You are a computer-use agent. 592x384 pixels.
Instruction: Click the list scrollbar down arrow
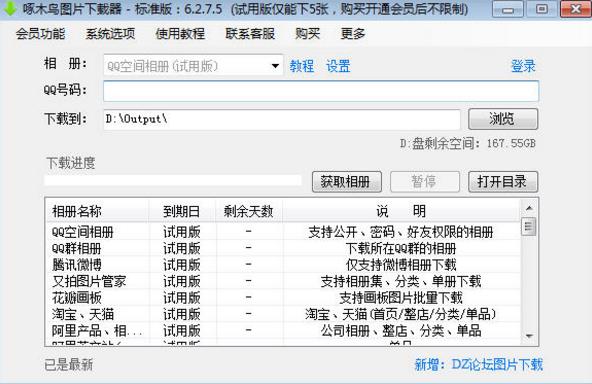[x=529, y=335]
